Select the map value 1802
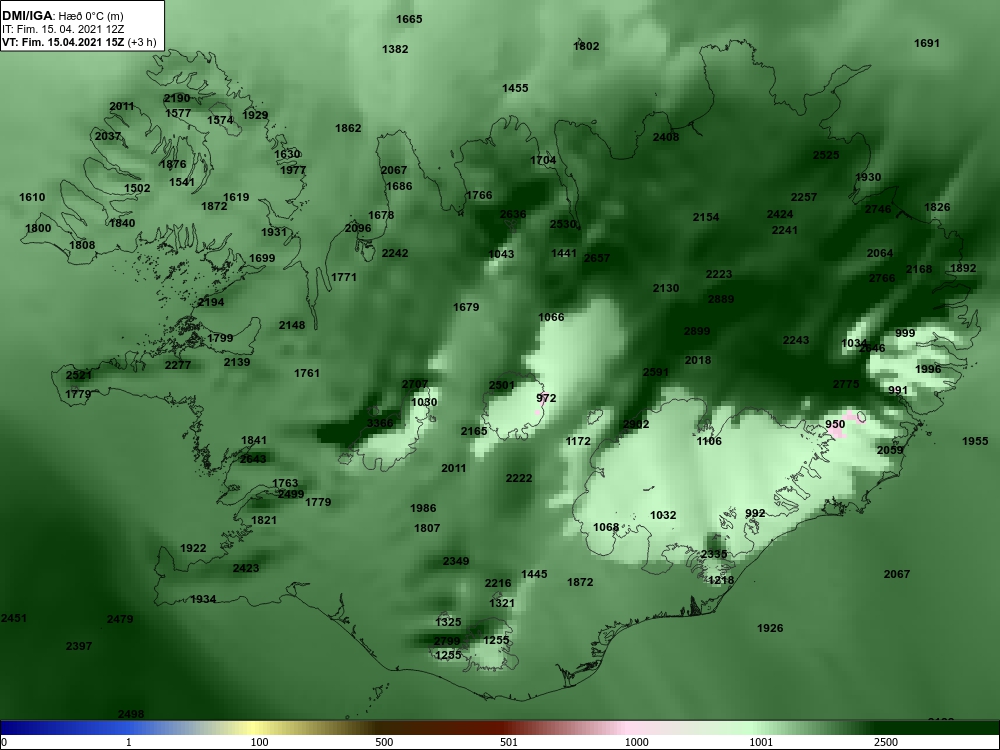The image size is (1000, 750). pos(585,46)
